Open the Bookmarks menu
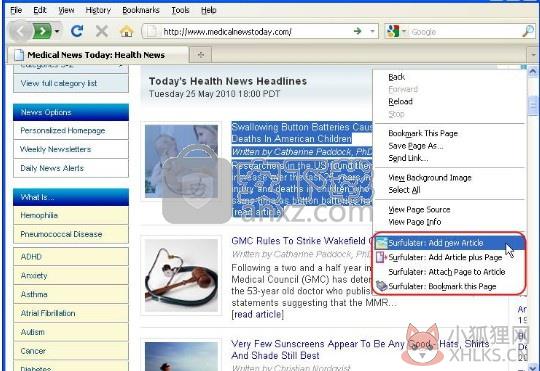 (141, 10)
